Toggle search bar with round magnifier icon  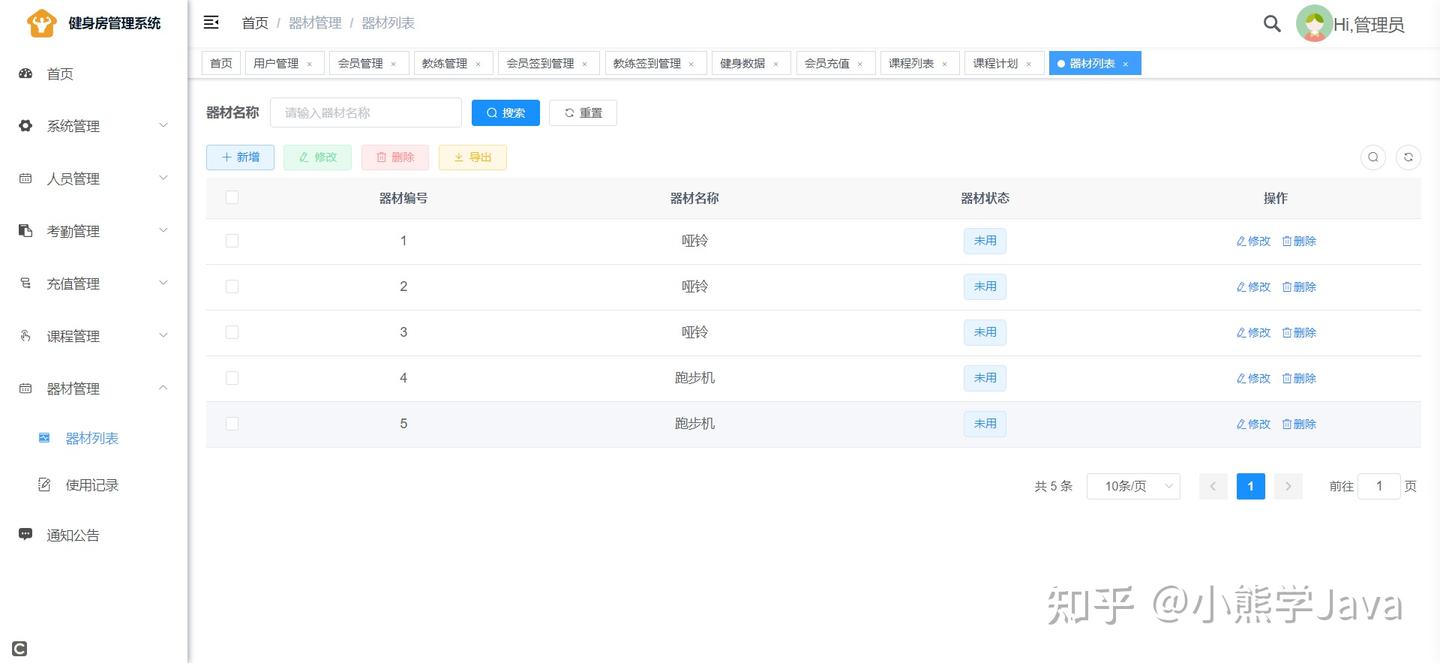pos(1373,157)
